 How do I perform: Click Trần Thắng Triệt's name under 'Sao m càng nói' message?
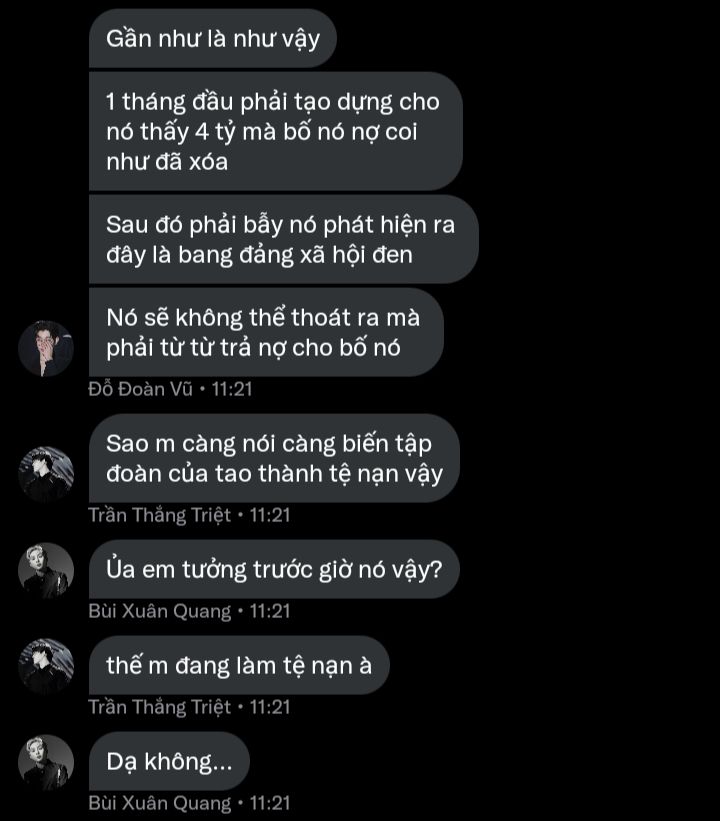160,515
